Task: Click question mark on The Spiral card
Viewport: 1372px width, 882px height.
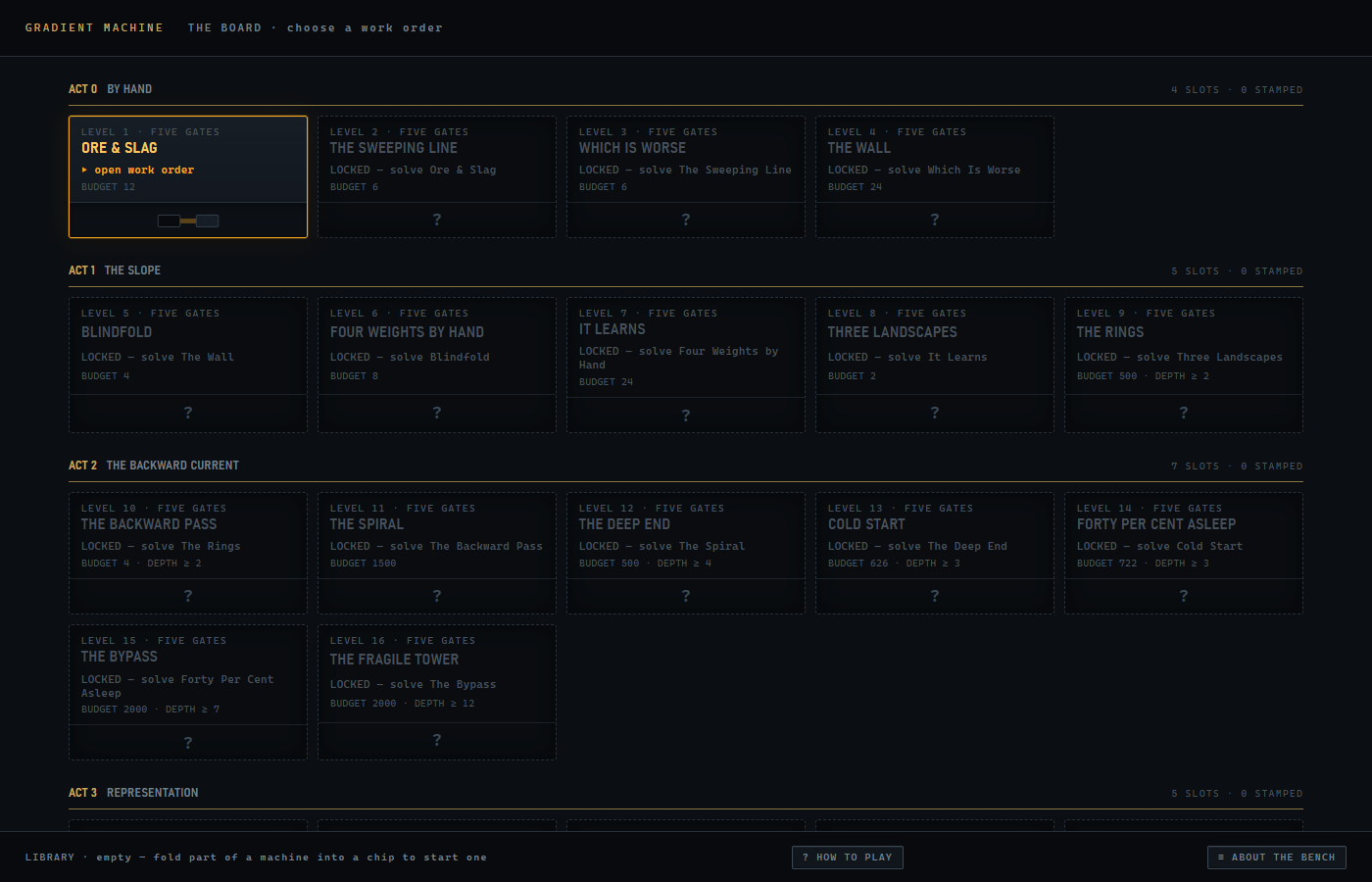Action: pos(437,596)
